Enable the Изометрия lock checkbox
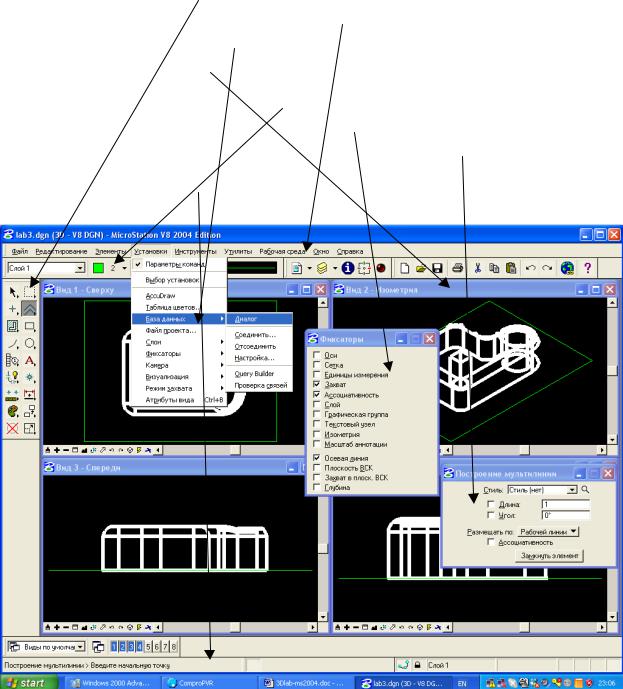Screen dimensions: 623x689 (316, 434)
